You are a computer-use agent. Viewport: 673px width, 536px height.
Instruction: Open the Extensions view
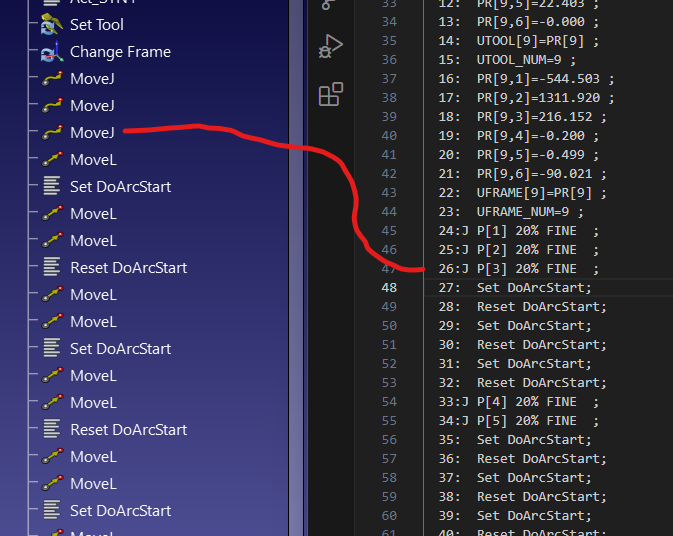click(x=330, y=95)
